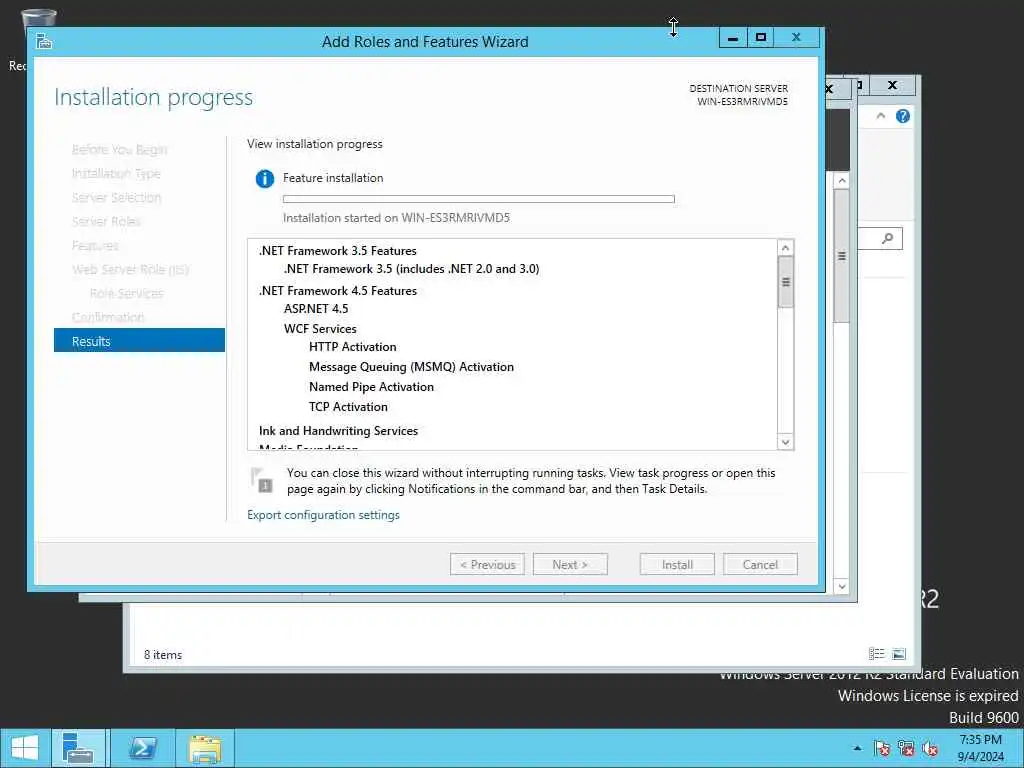The image size is (1024, 768).
Task: Click the Install button
Action: tap(677, 565)
